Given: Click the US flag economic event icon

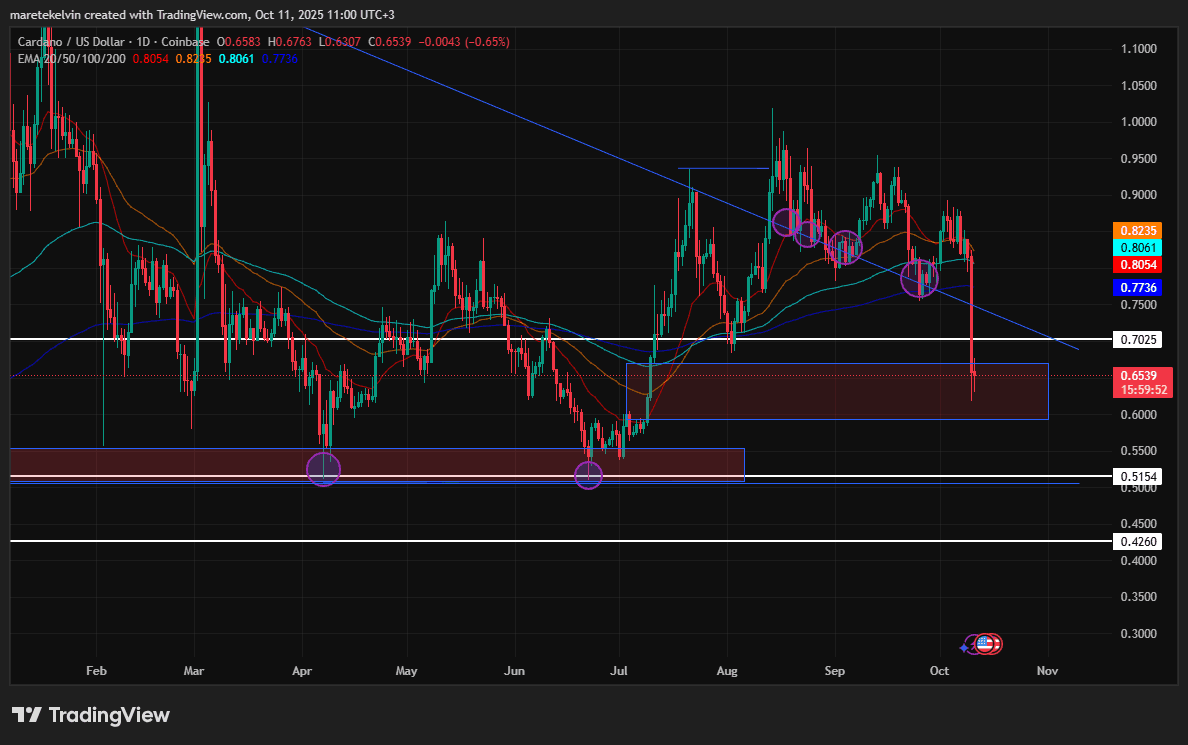Looking at the screenshot, I should 984,644.
